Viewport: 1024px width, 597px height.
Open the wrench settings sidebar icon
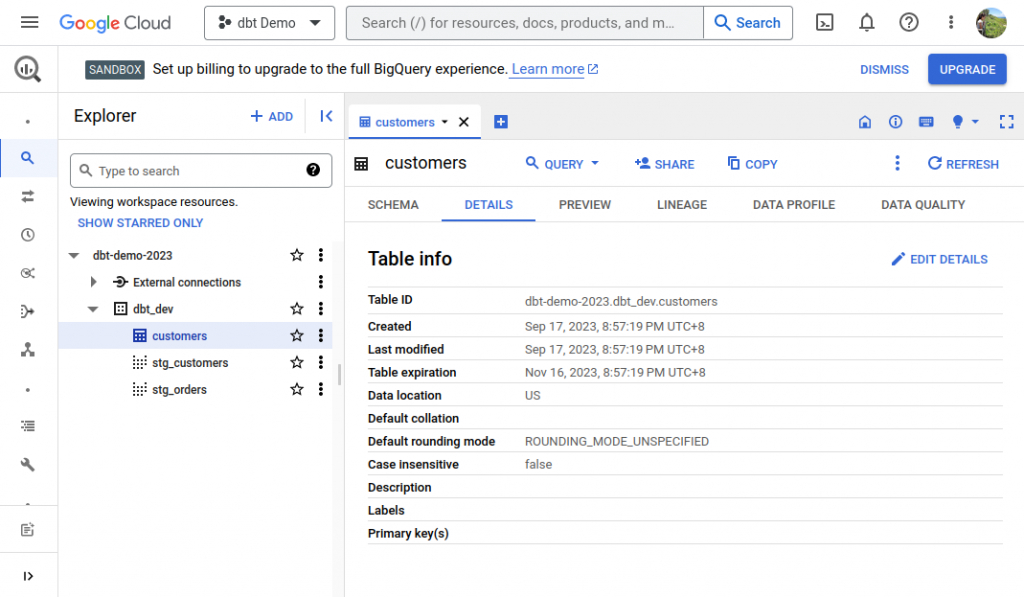click(27, 464)
